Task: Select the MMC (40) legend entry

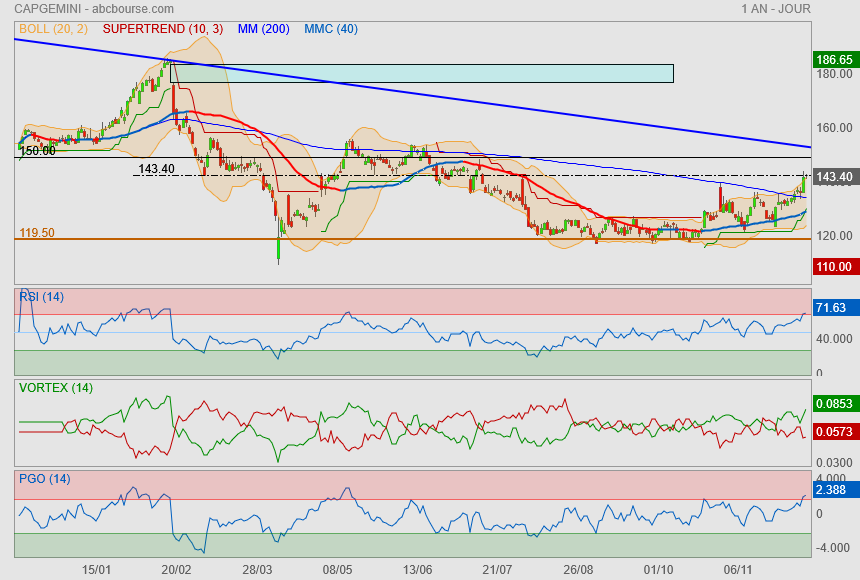Action: click(330, 29)
